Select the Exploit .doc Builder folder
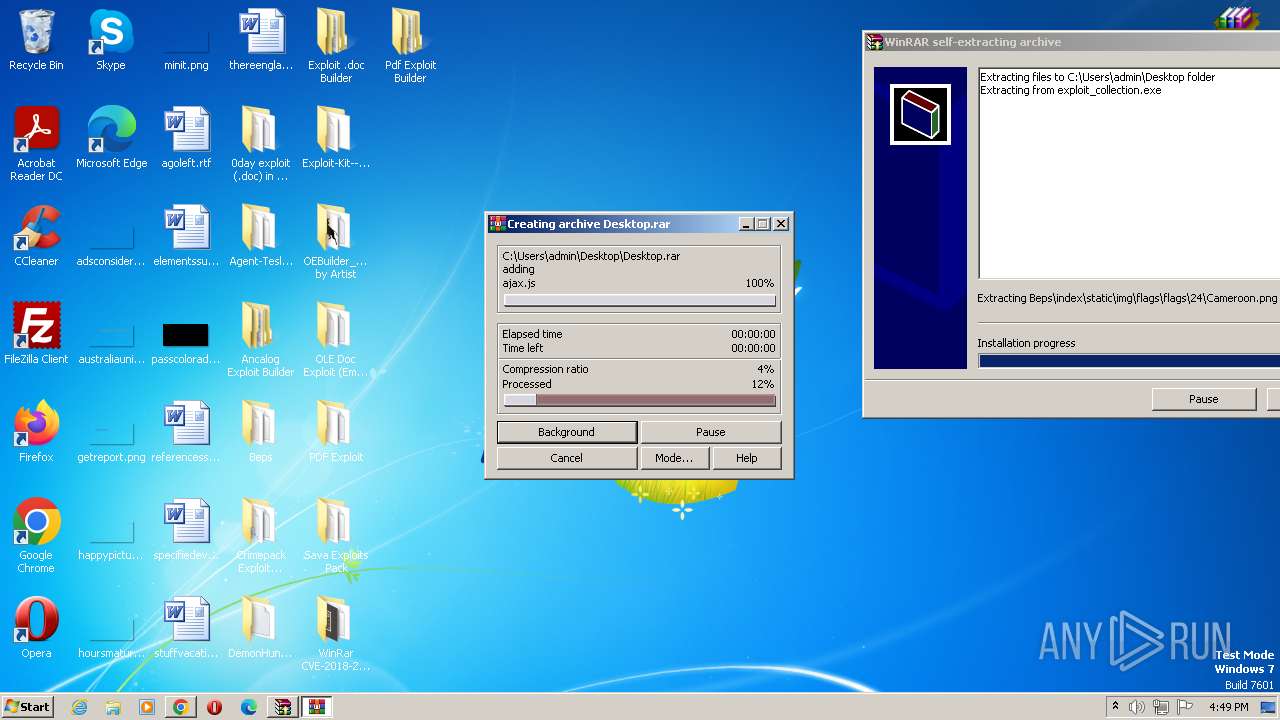 click(x=336, y=47)
